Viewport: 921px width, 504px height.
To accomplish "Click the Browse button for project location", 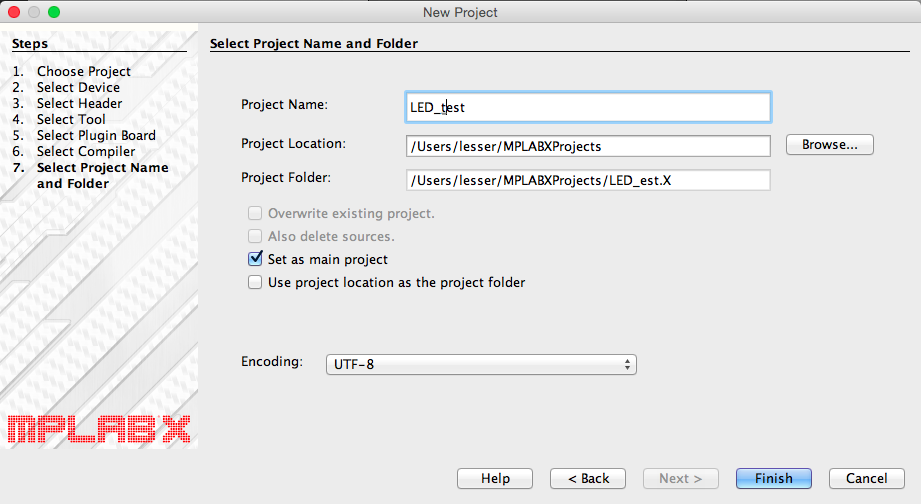I will click(x=829, y=145).
